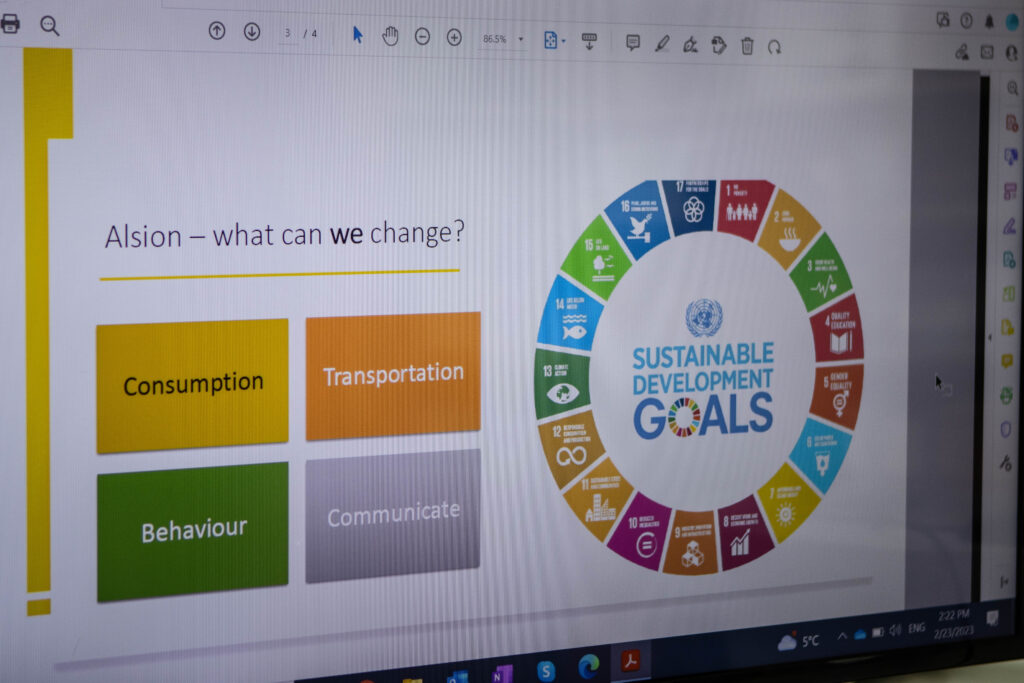Open Adobe Acrobat in the taskbar

[x=630, y=661]
